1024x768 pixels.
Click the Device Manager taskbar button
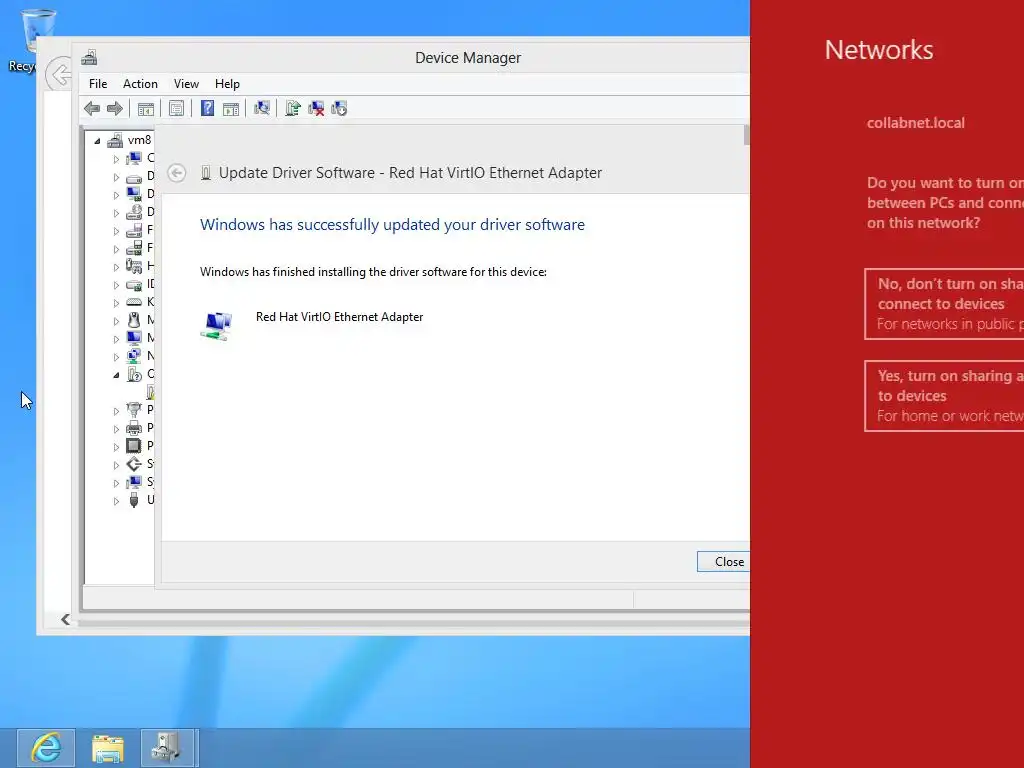[167, 748]
